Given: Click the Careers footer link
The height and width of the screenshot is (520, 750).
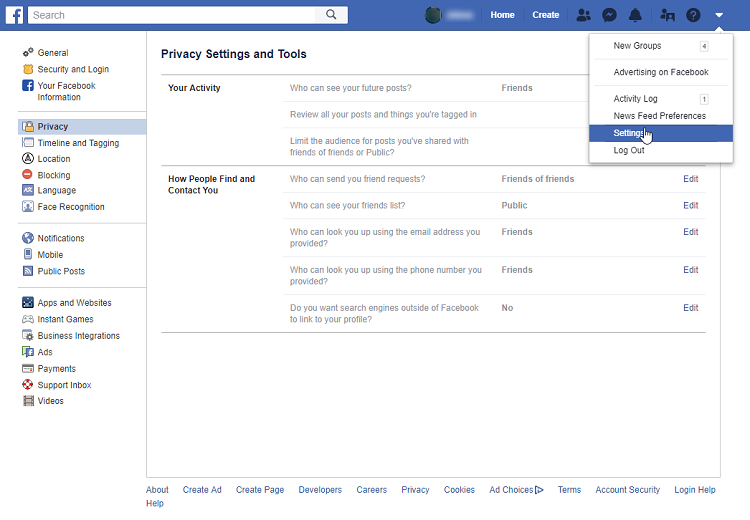Looking at the screenshot, I should coord(372,490).
